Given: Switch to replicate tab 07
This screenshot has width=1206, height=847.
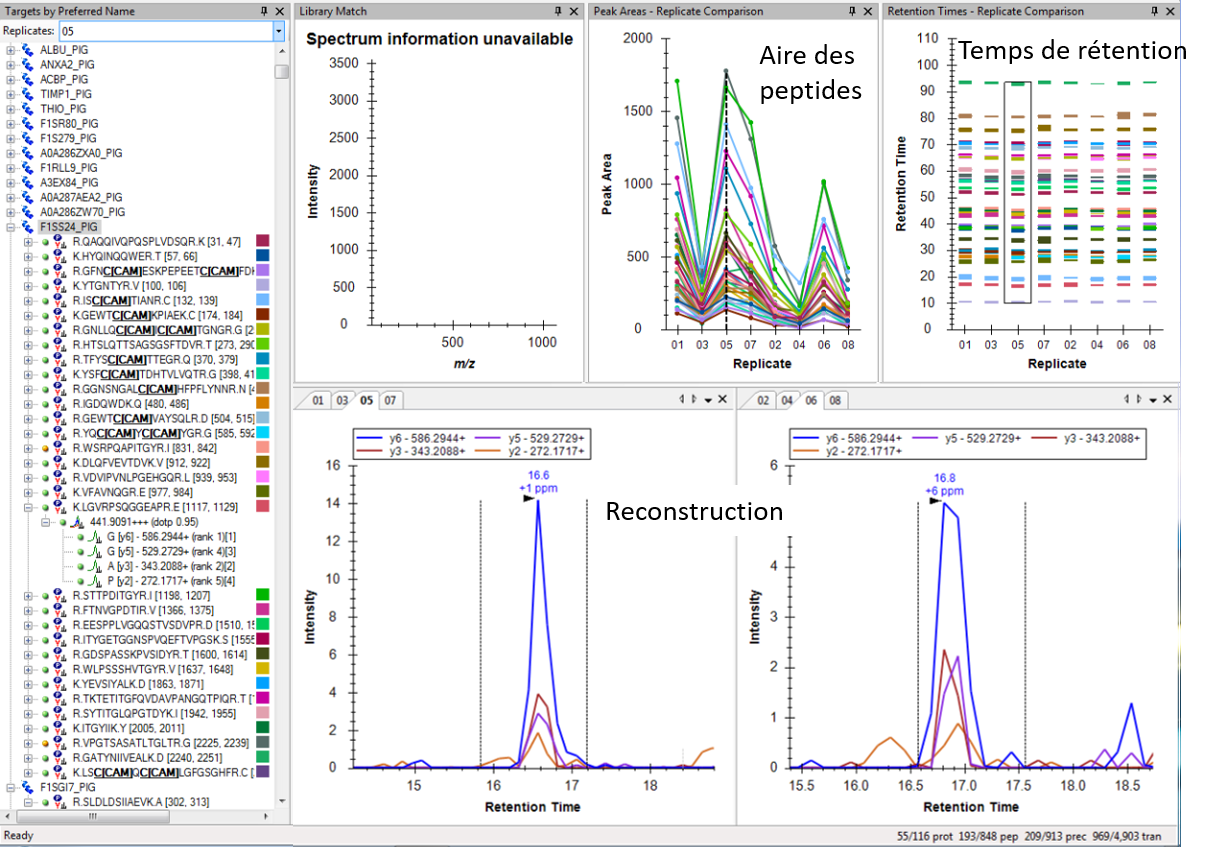Looking at the screenshot, I should tap(391, 400).
